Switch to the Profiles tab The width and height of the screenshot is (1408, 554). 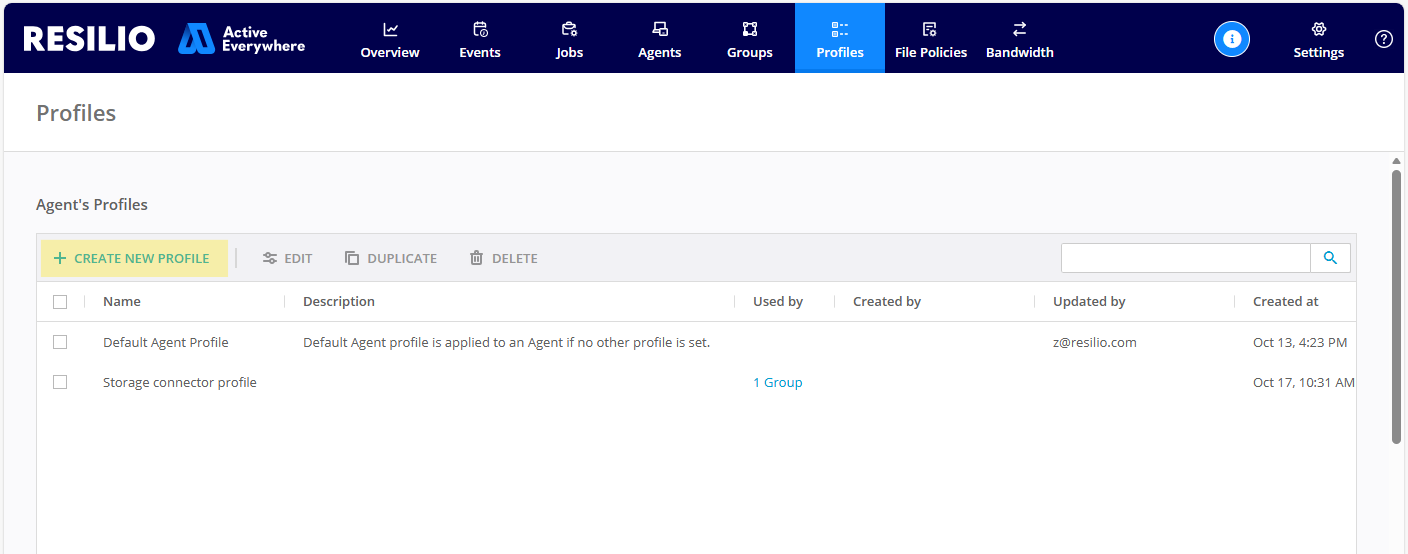(840, 39)
